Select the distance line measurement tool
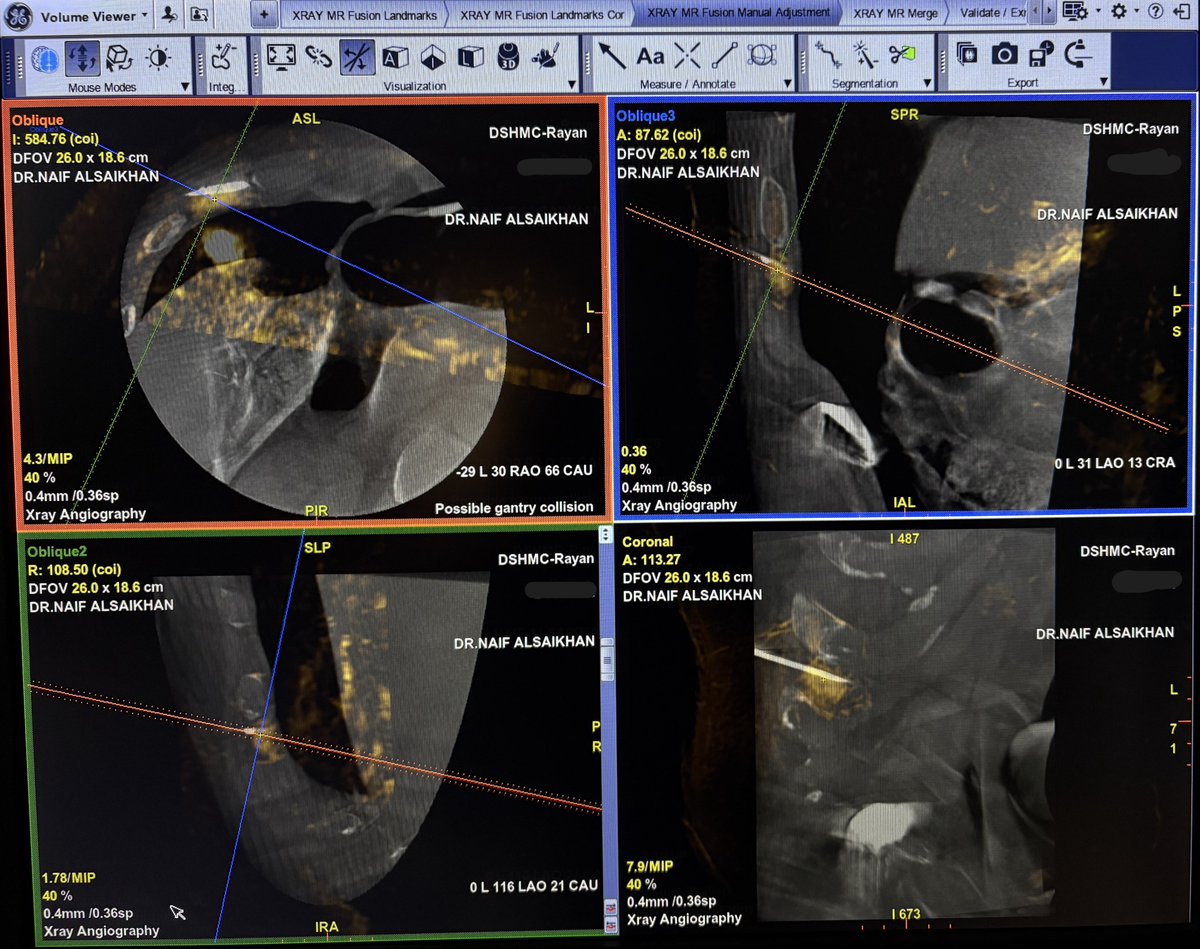Viewport: 1200px width, 949px height. coord(725,55)
